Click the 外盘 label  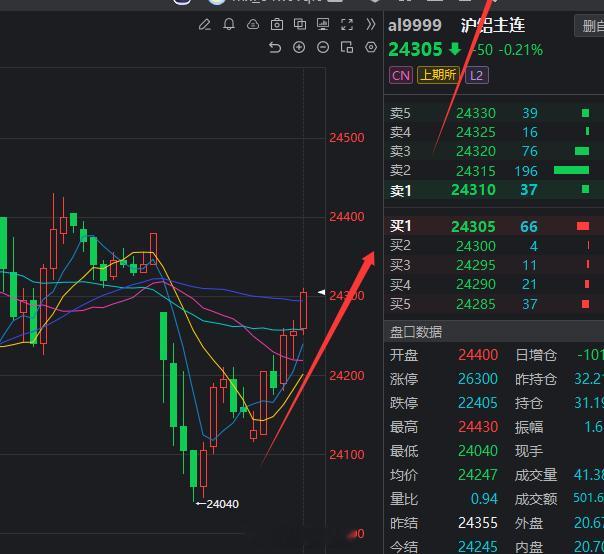point(529,523)
